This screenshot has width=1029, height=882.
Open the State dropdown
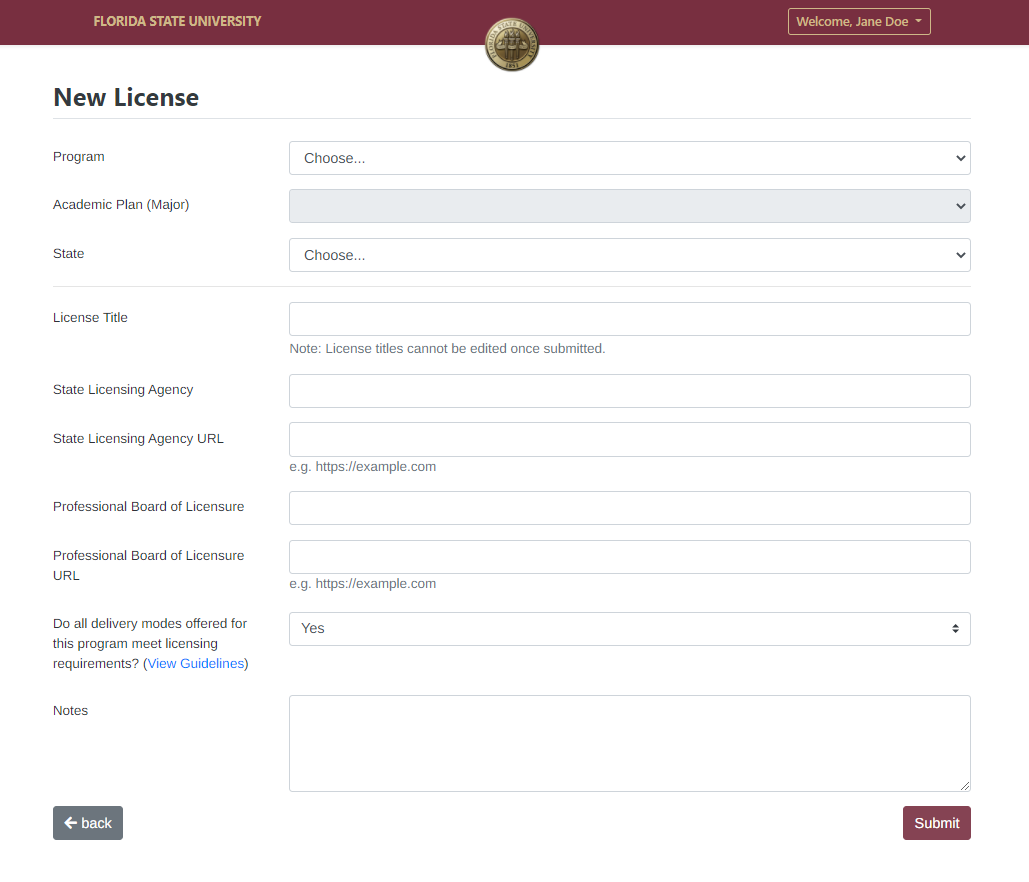click(x=629, y=255)
